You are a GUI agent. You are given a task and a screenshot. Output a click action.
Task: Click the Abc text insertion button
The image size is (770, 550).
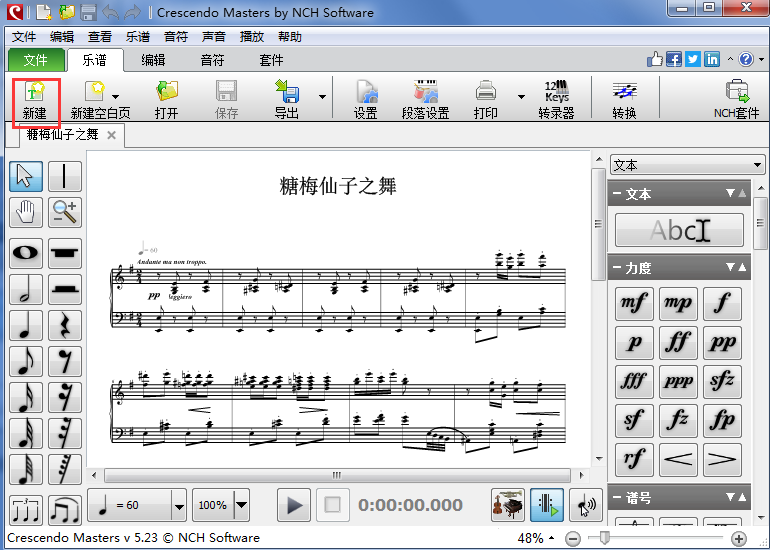tap(679, 230)
